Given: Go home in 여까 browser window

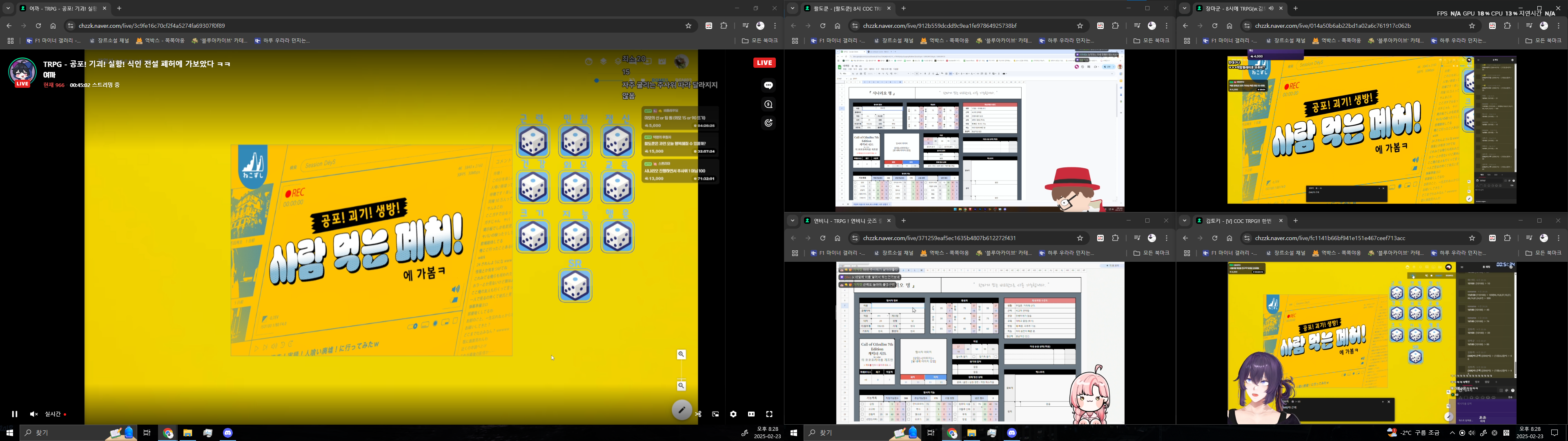Looking at the screenshot, I should pyautogui.click(x=53, y=26).
